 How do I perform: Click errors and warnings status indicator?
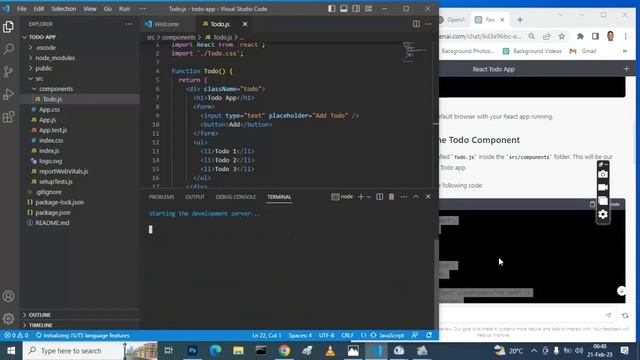point(16,336)
